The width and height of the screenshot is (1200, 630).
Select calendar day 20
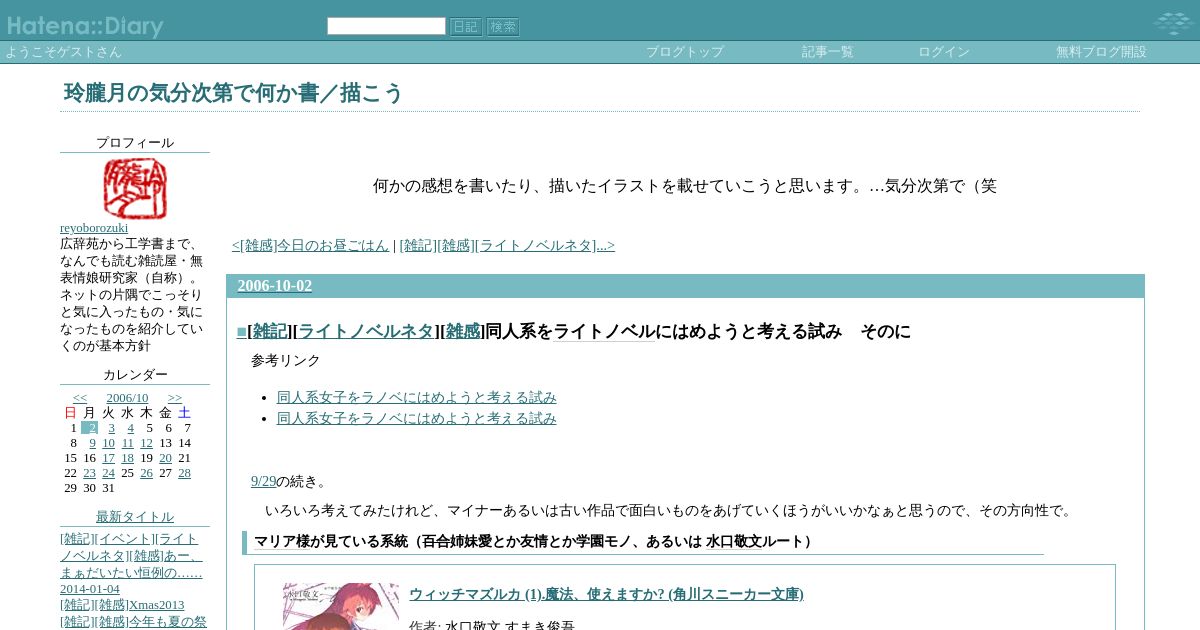pyautogui.click(x=165, y=458)
